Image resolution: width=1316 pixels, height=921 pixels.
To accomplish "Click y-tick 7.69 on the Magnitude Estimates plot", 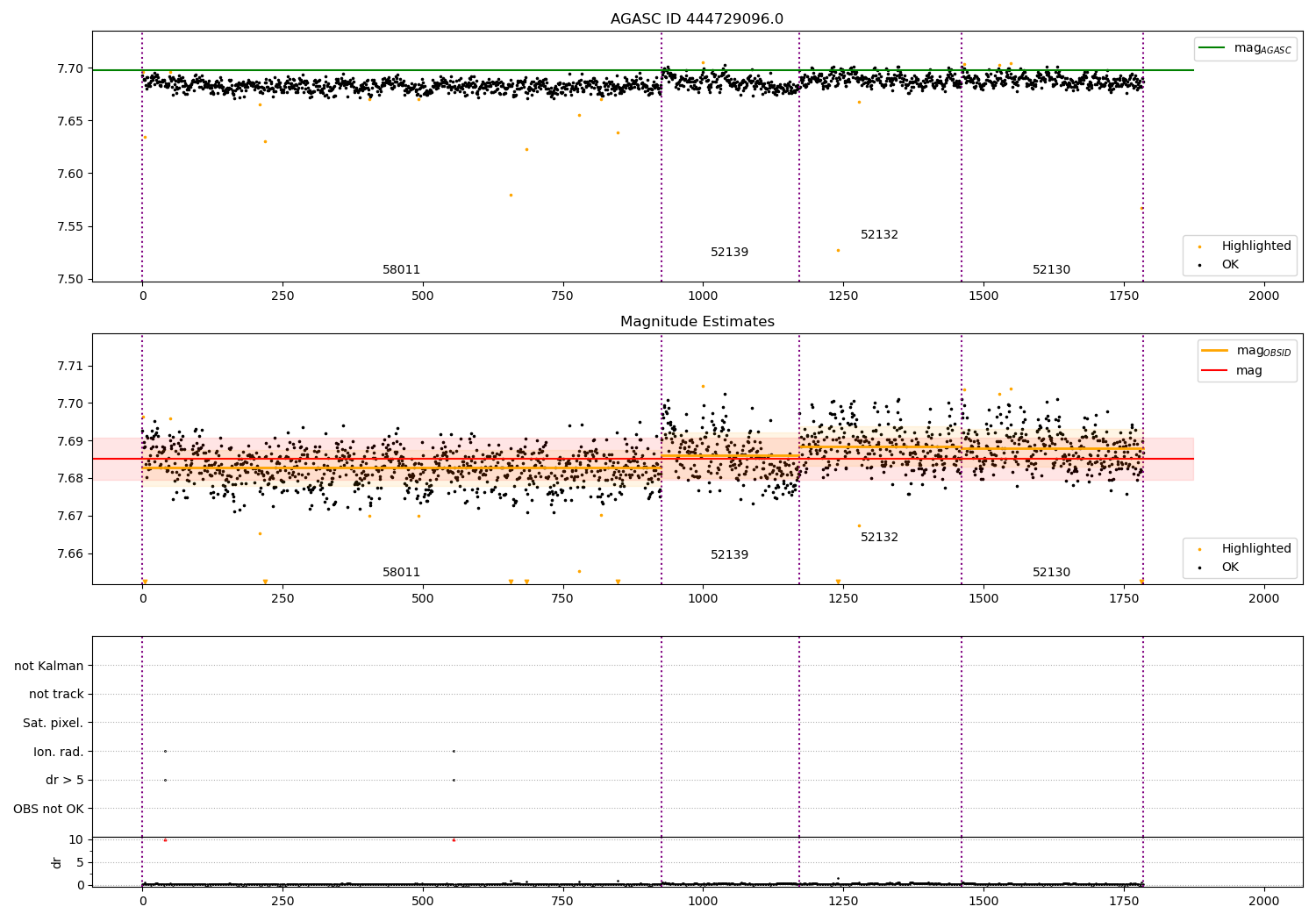I will click(x=69, y=441).
